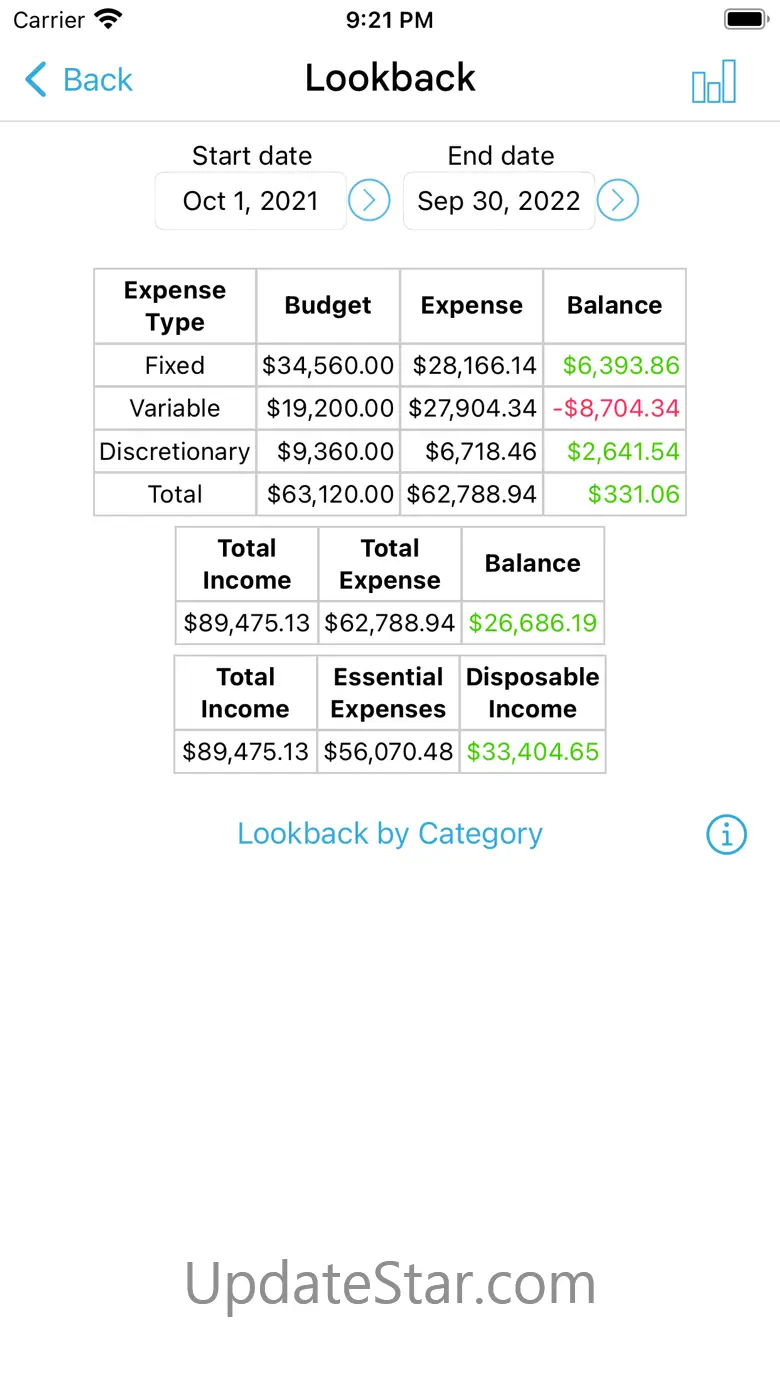Viewport: 780px width, 1387px height.
Task: Tap the Fixed balance value $6,393.86
Action: [621, 366]
